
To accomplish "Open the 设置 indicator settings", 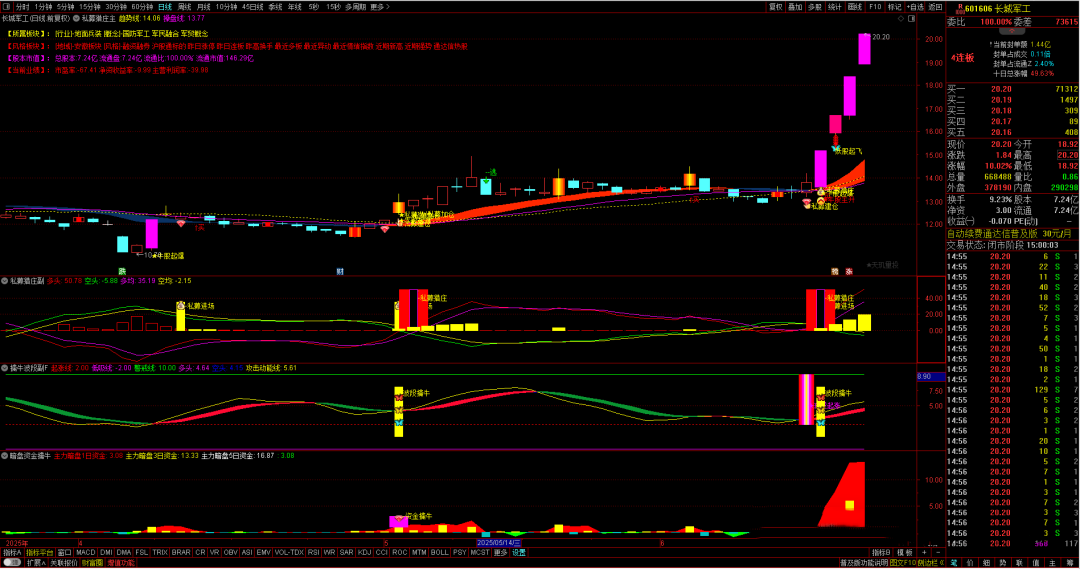I will tap(519, 552).
